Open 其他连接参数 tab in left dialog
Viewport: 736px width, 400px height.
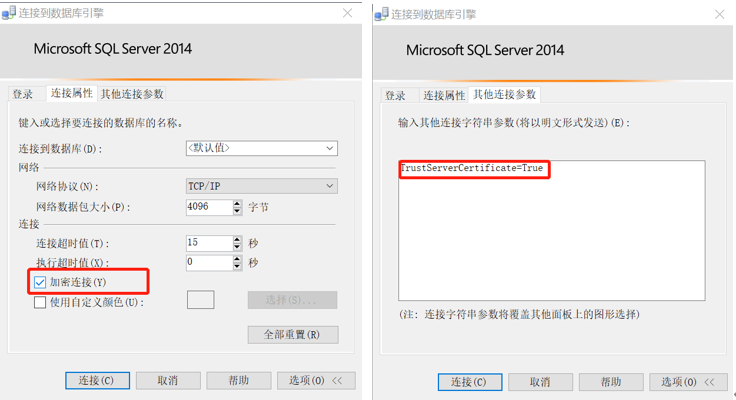tap(132, 94)
